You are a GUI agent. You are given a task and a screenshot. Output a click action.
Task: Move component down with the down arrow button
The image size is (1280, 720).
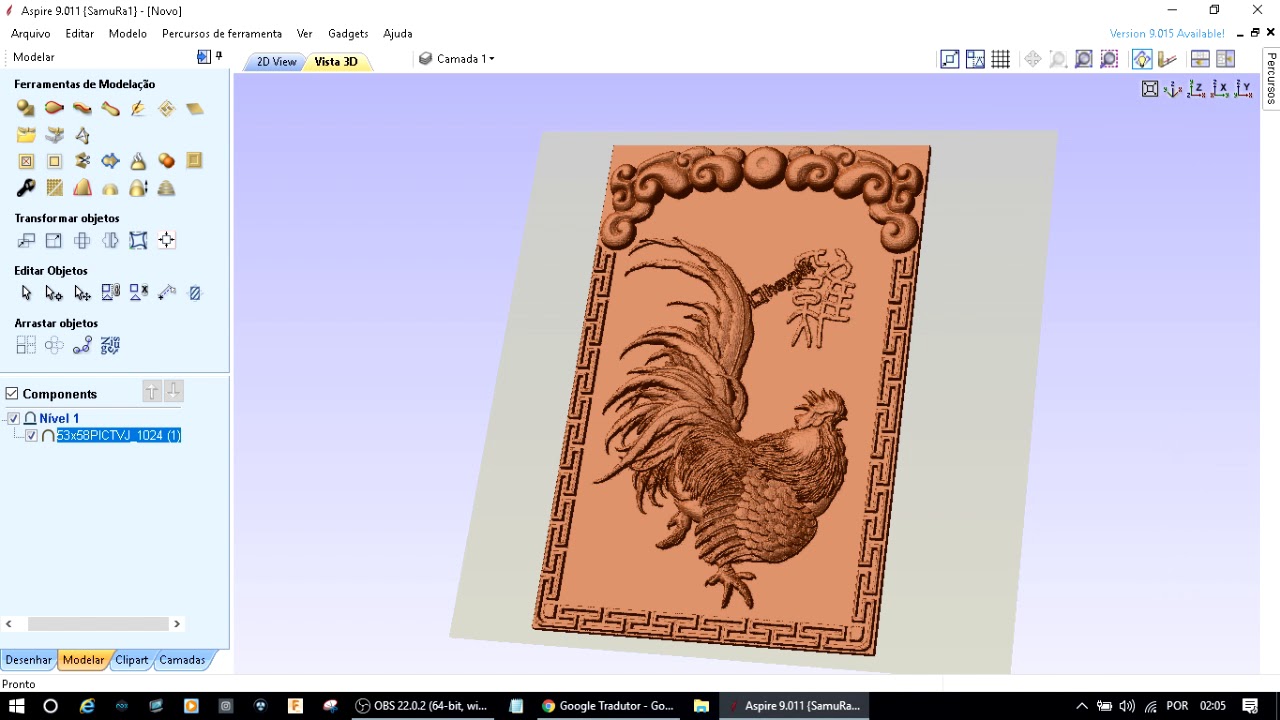[174, 392]
